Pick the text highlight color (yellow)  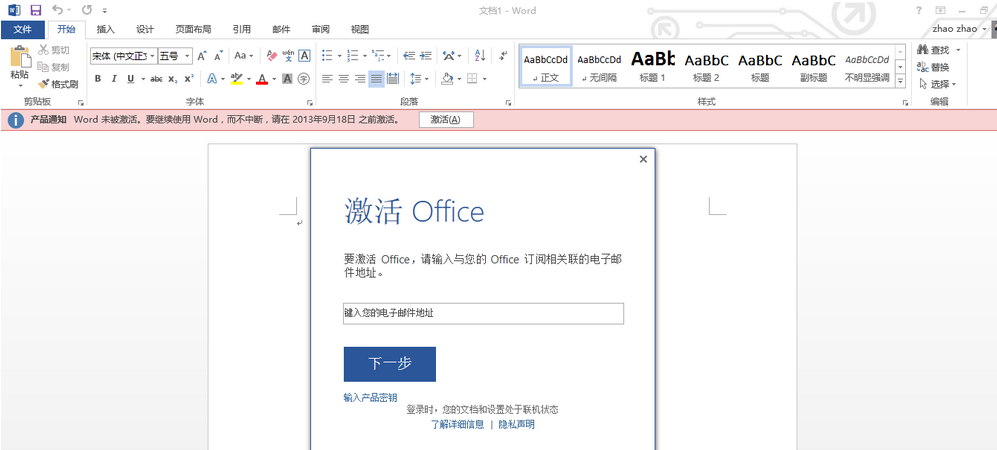coord(237,79)
